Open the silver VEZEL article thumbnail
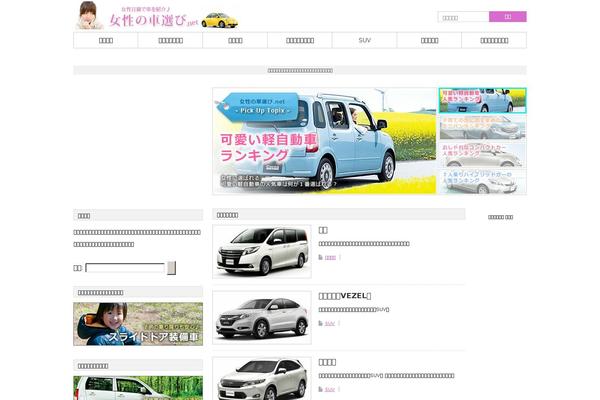The image size is (600, 400). (x=262, y=317)
